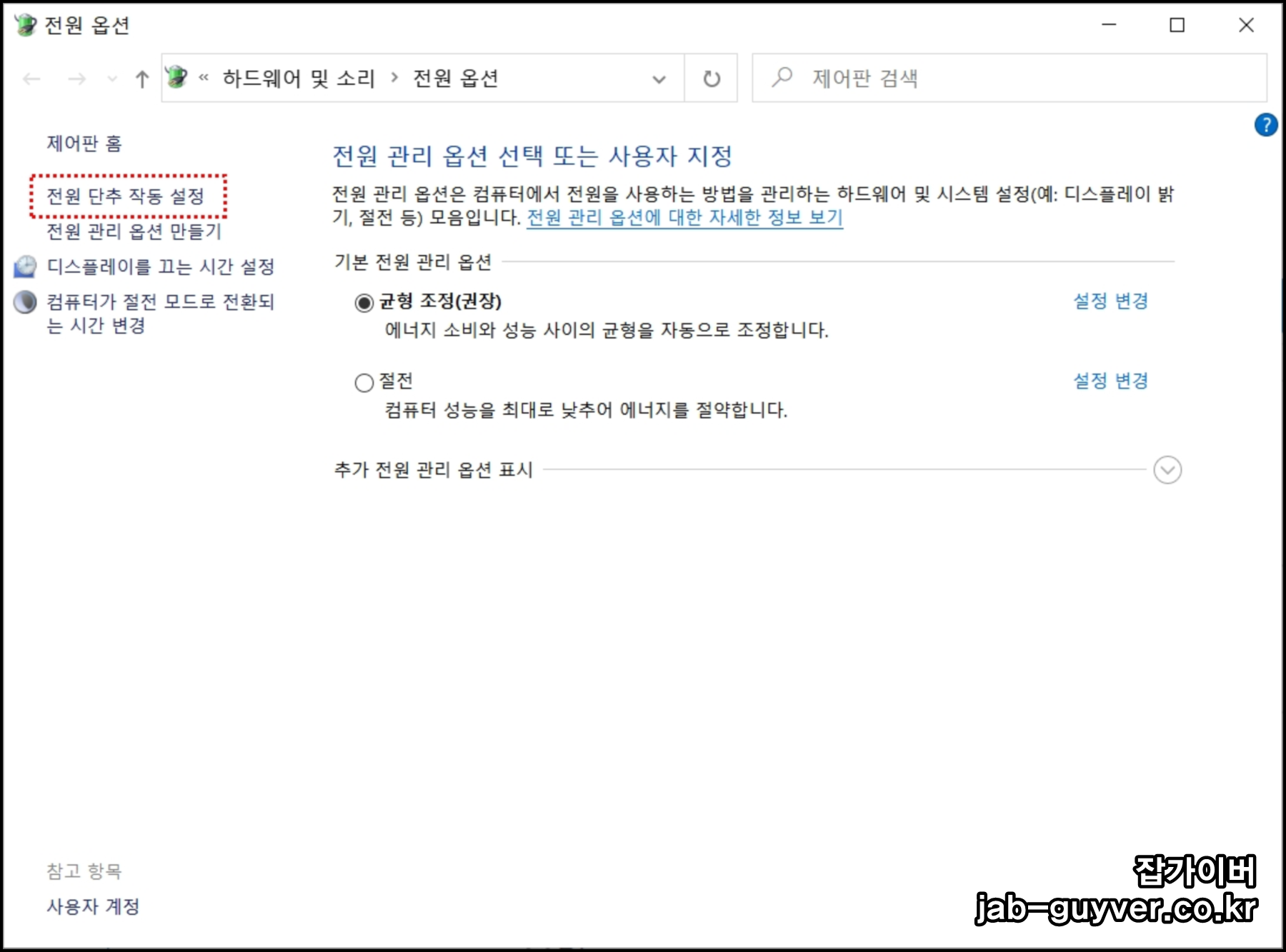This screenshot has width=1286, height=952.
Task: Click the search magnifier in 제어판 검색
Action: (780, 79)
